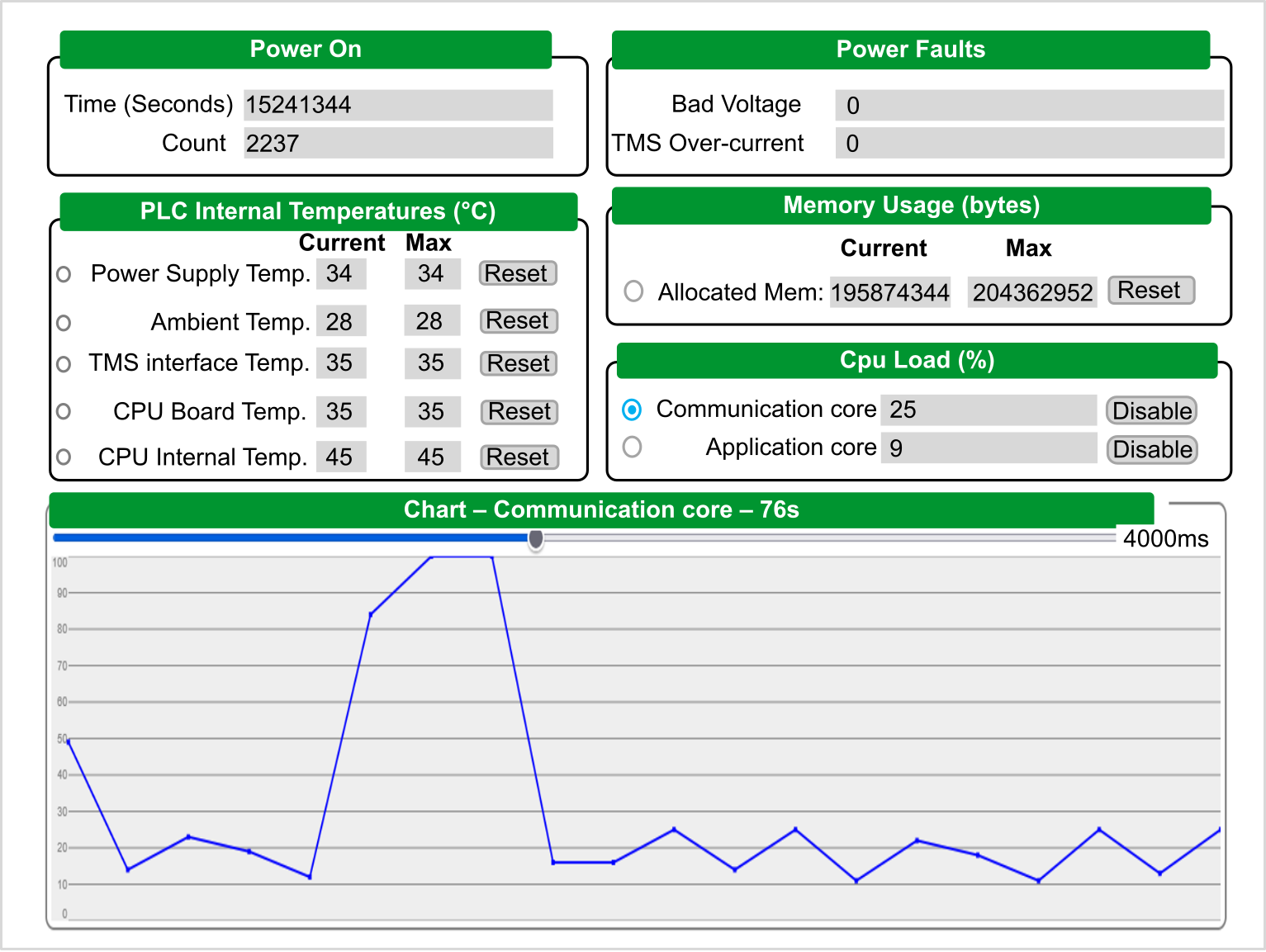This screenshot has height=952, width=1266.
Task: Disable the CPU load showing 25
Action: coord(1151,410)
